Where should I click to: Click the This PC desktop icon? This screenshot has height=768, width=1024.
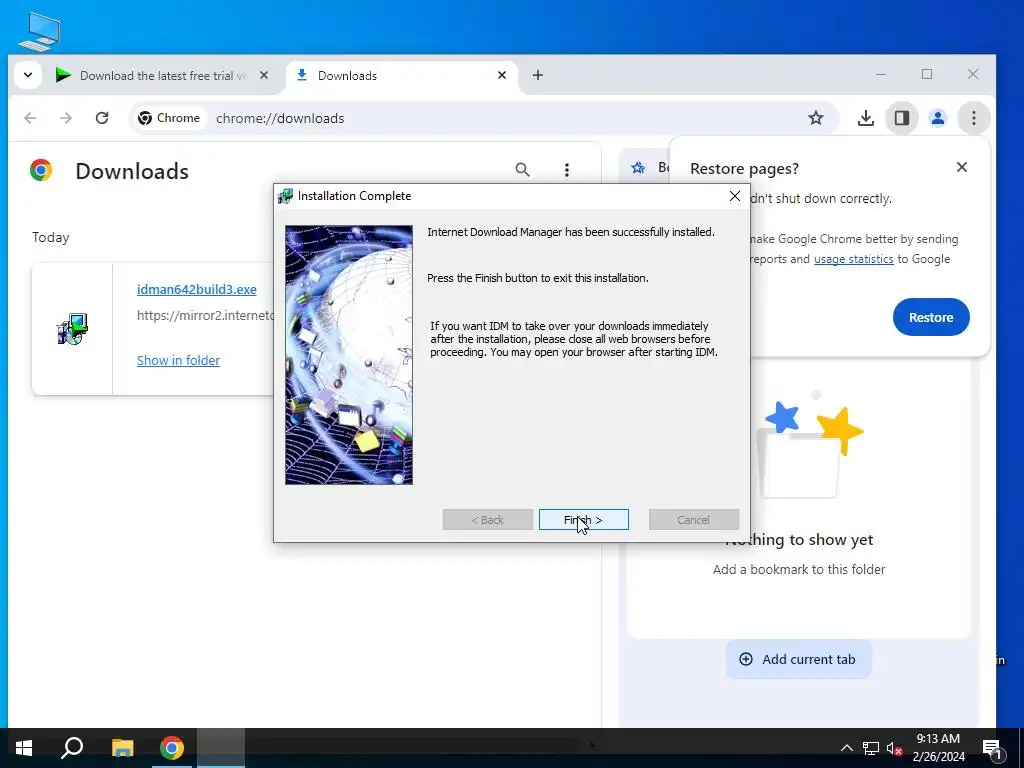coord(40,31)
